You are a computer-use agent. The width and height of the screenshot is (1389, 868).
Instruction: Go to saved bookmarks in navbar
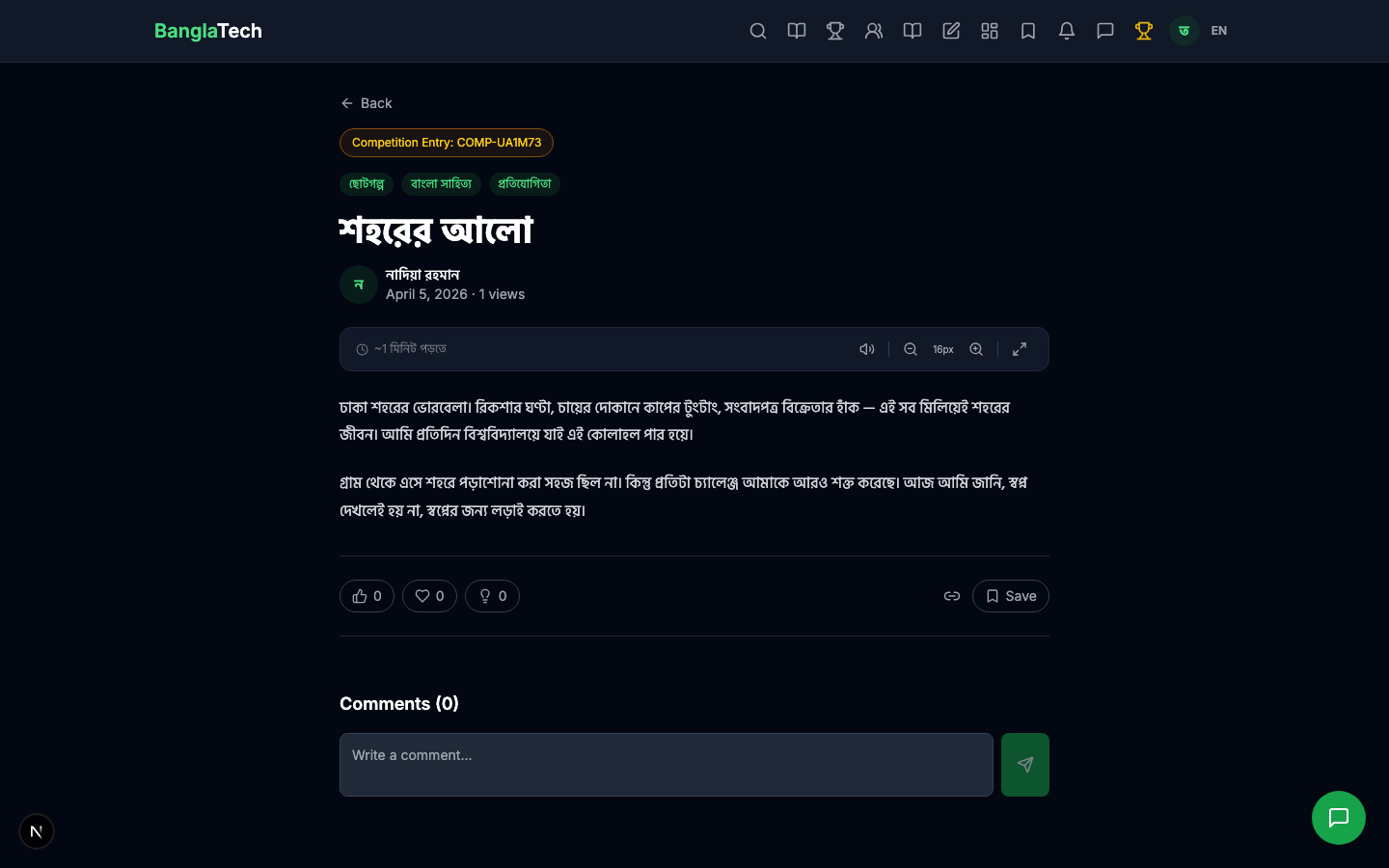pos(1028,31)
